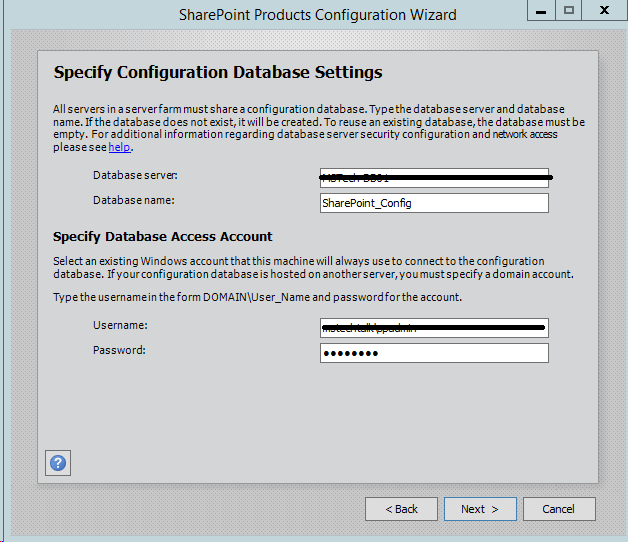Maximize the wizard window
The width and height of the screenshot is (628, 542).
click(569, 10)
